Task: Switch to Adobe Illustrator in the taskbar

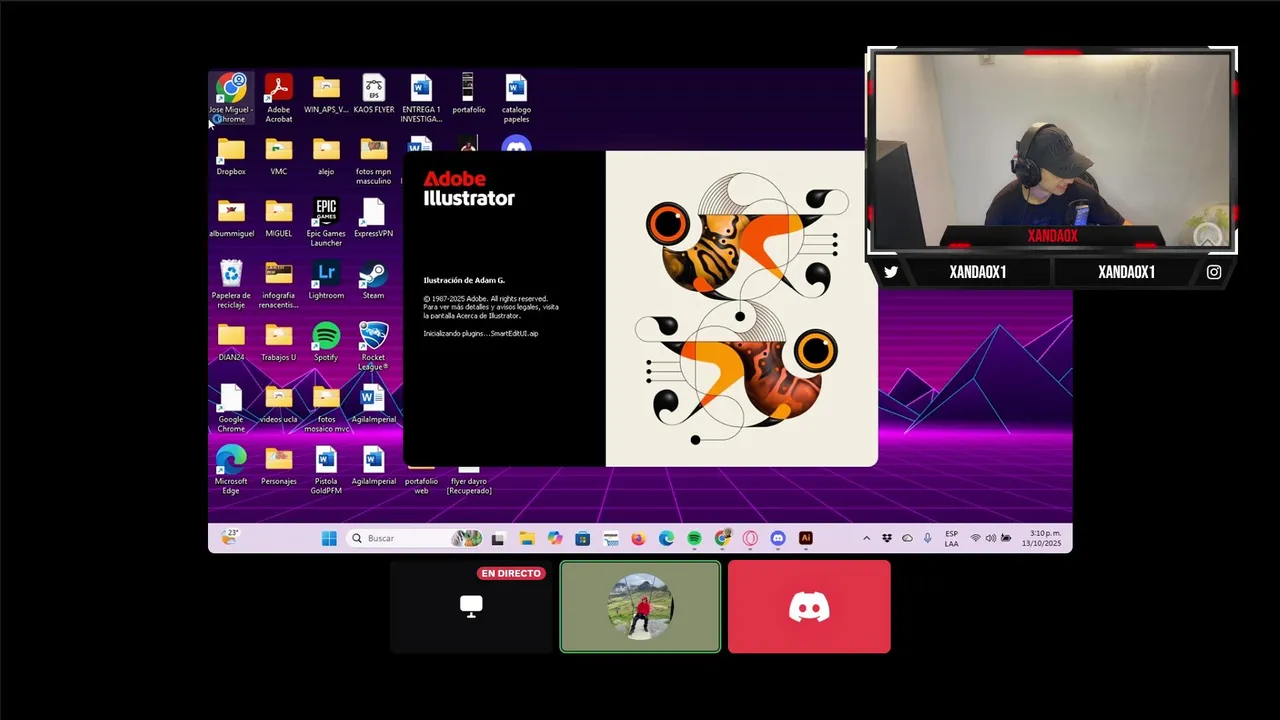Action: point(806,538)
